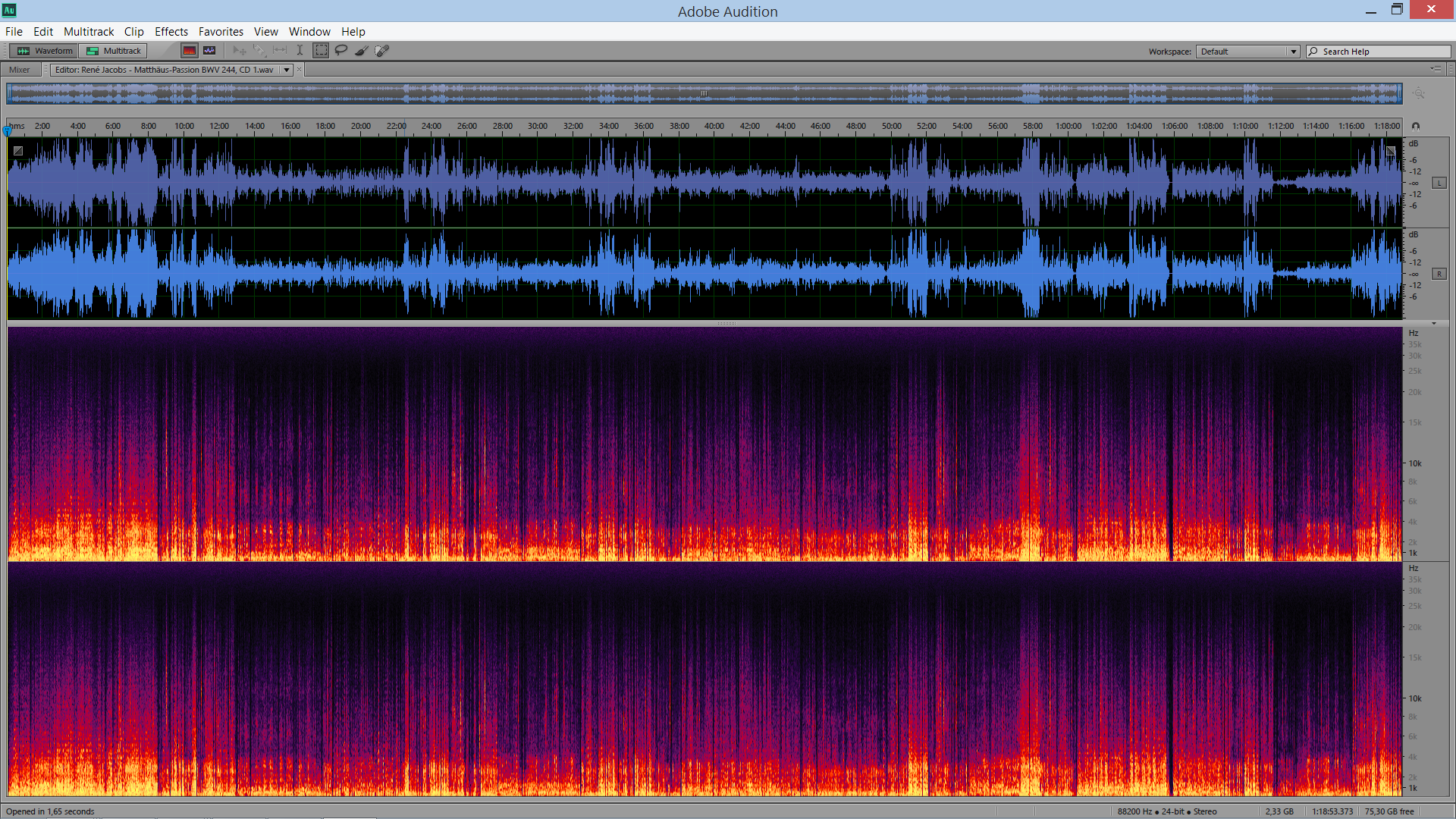1456x819 pixels.
Task: Show Spectral Frequency Display
Action: (190, 51)
